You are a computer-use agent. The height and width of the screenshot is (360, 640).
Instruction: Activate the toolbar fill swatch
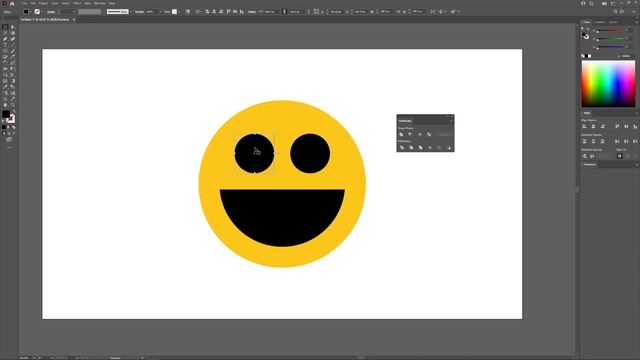pos(6,114)
